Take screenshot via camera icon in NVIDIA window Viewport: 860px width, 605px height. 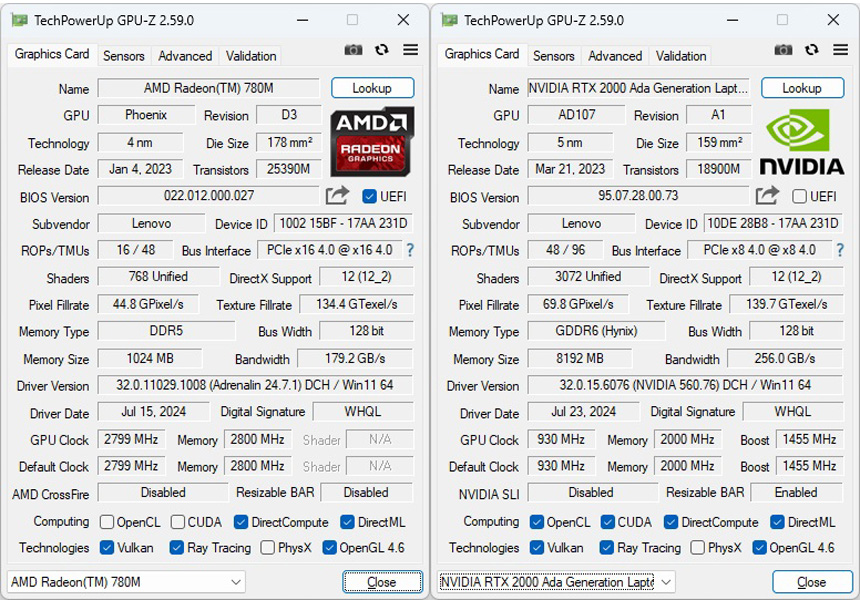(783, 50)
